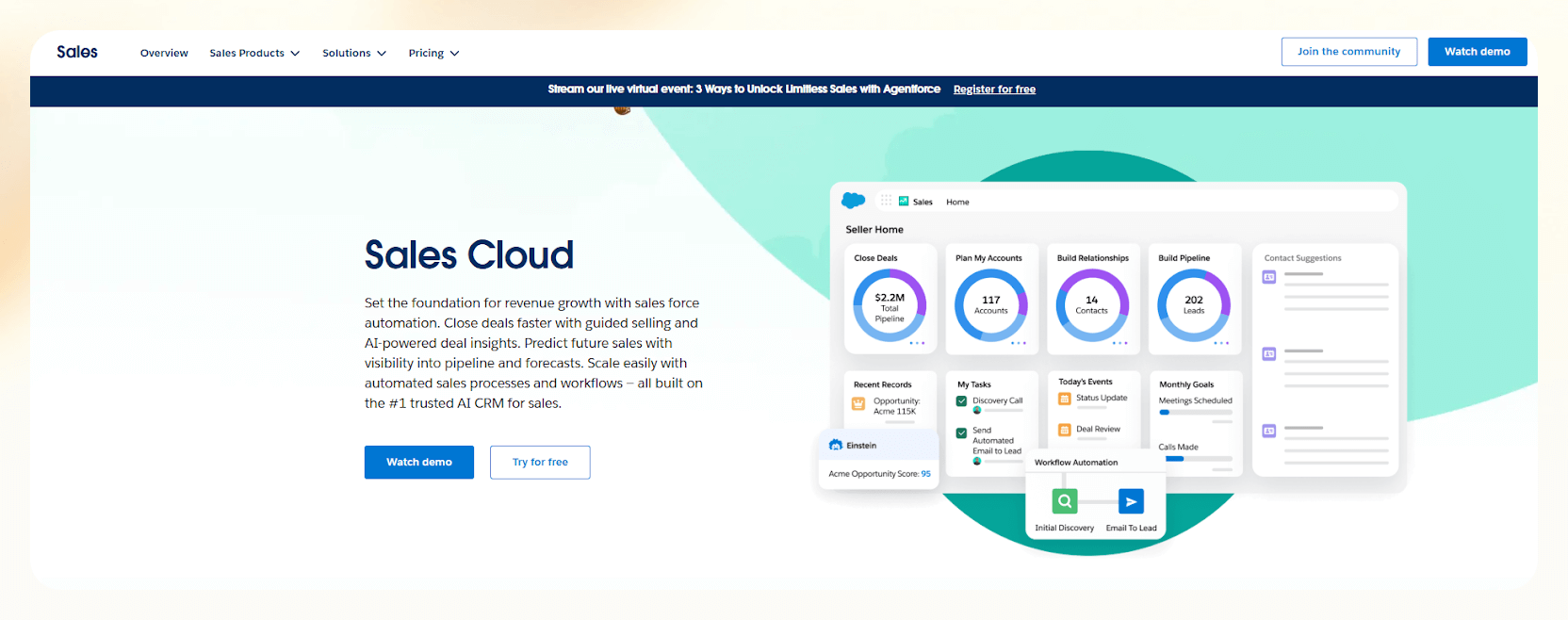Open the three dots on Plan My Accounts card

click(1019, 343)
